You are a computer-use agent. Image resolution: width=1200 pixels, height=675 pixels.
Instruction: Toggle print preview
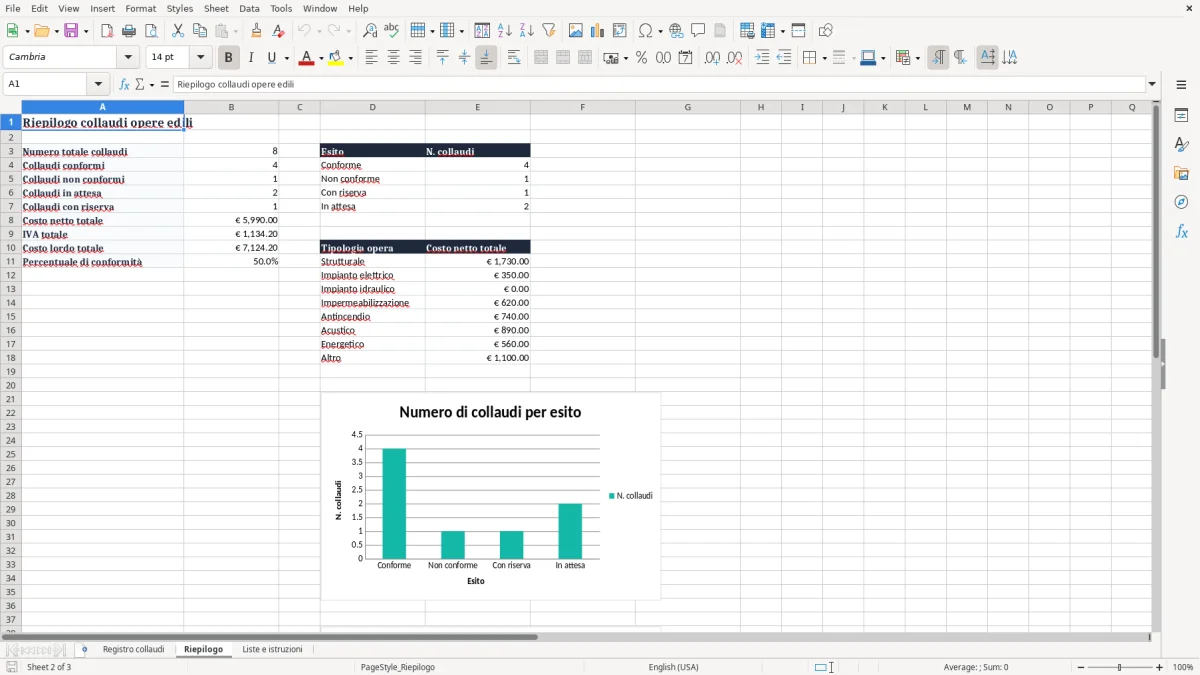(151, 31)
